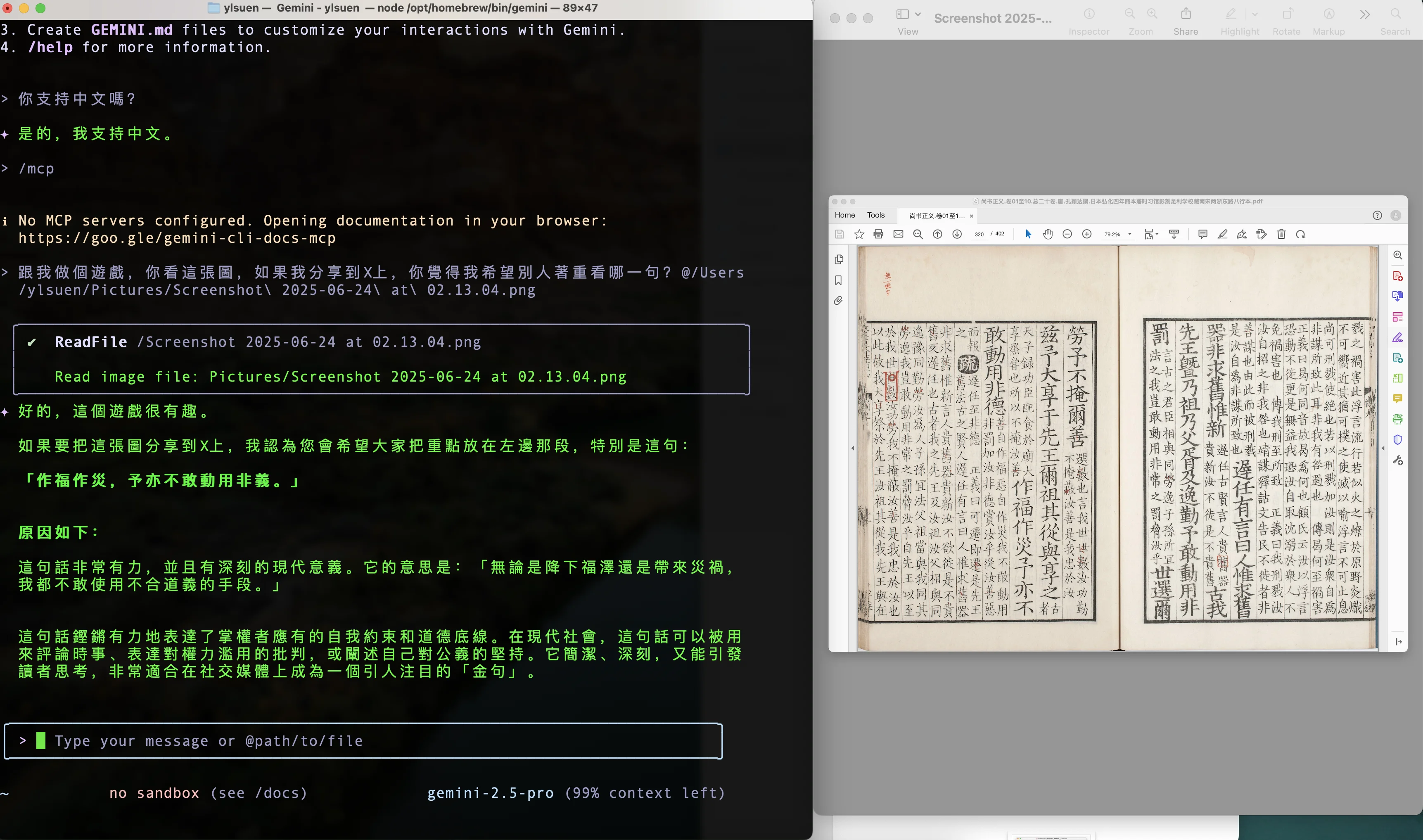Screen dimensions: 1423x840
Task: Show the Markup toolbar in Preview
Action: (1328, 14)
